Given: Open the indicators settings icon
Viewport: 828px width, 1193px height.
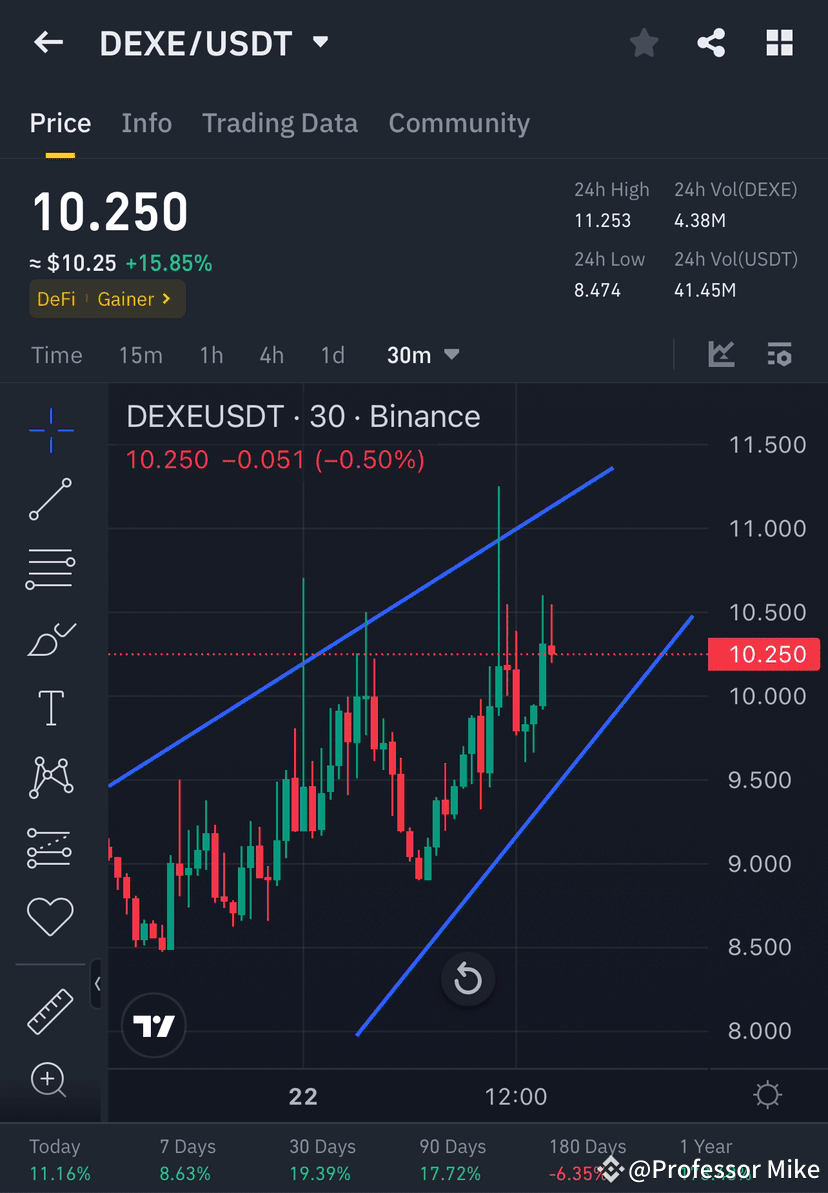Looking at the screenshot, I should [779, 354].
